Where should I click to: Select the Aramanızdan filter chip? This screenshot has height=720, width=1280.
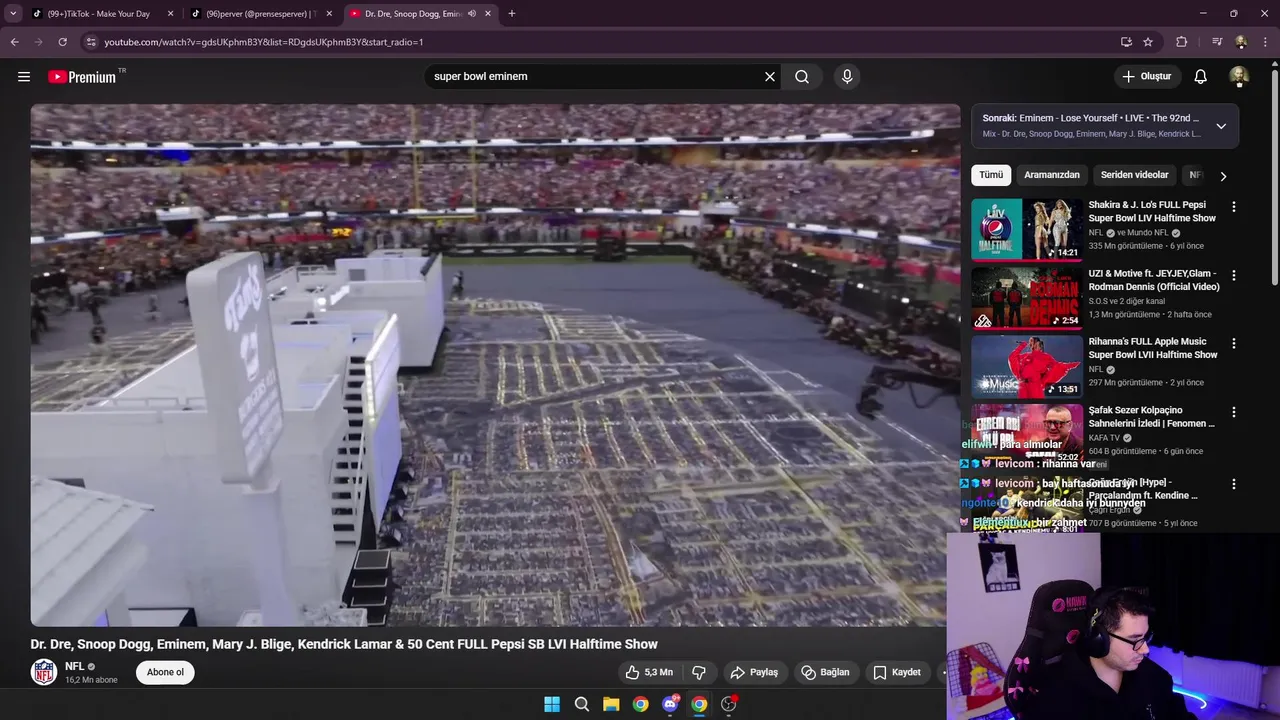1052,175
